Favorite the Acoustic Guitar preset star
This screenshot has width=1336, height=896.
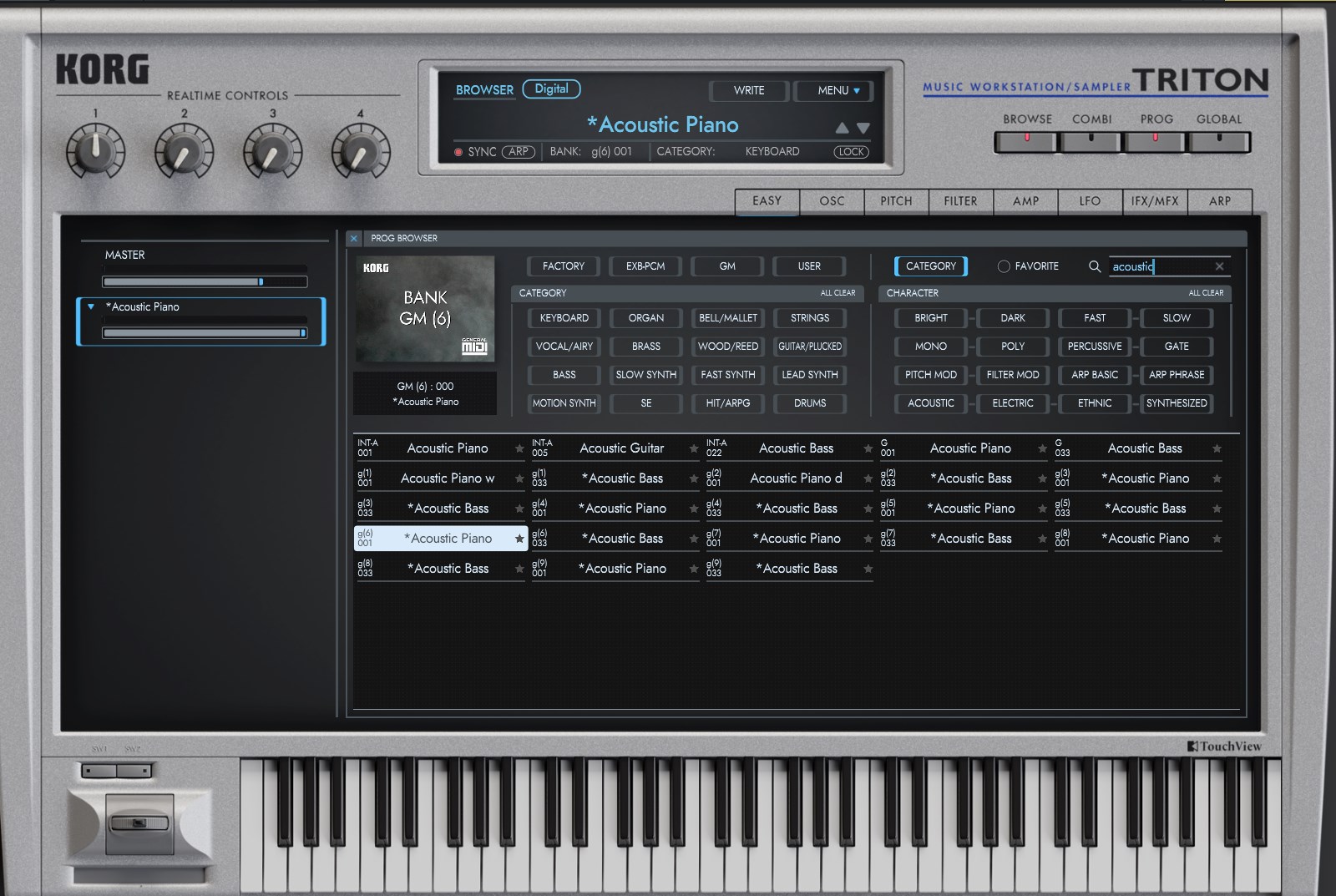pos(694,448)
